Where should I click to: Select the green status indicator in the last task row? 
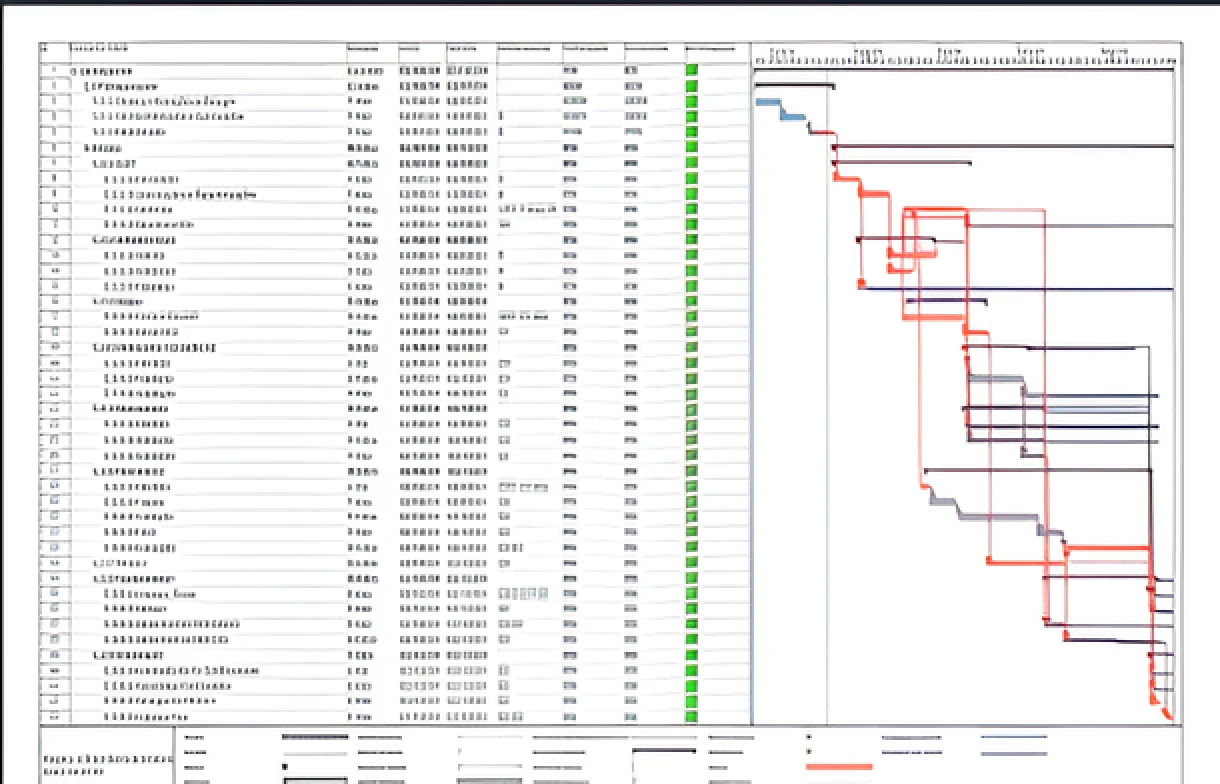pos(690,716)
